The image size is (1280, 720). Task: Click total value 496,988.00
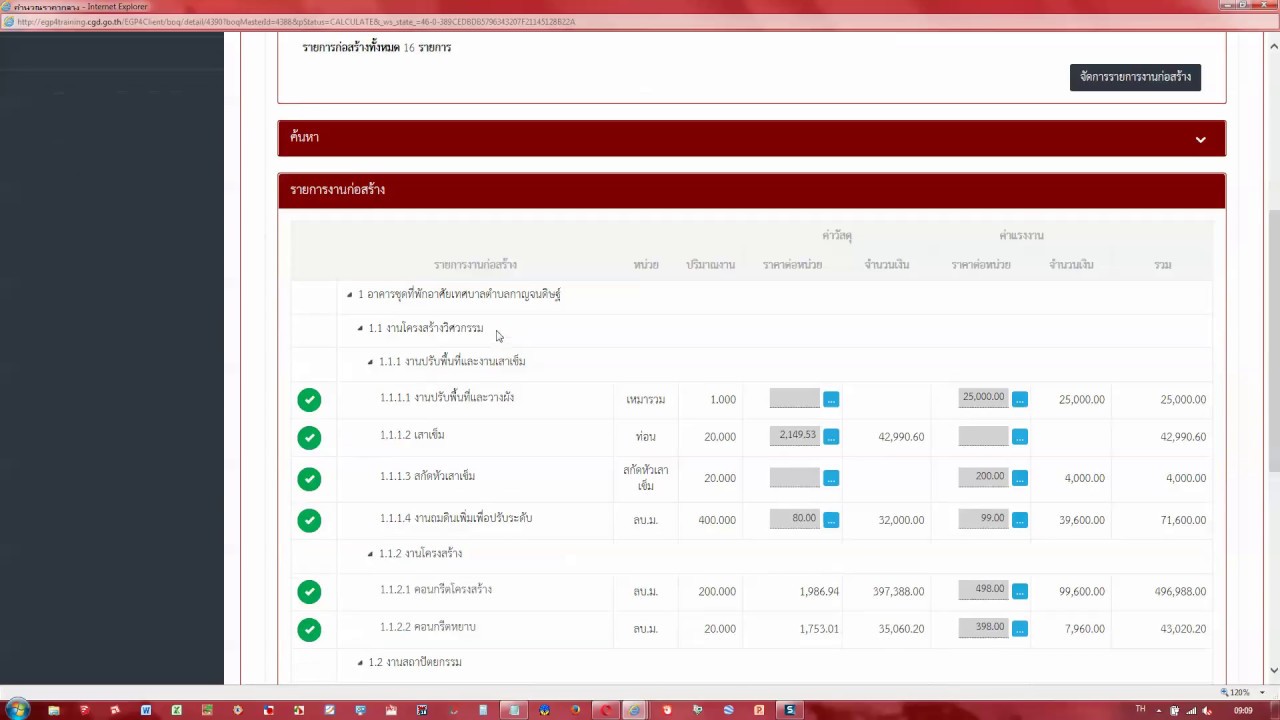(x=1180, y=592)
